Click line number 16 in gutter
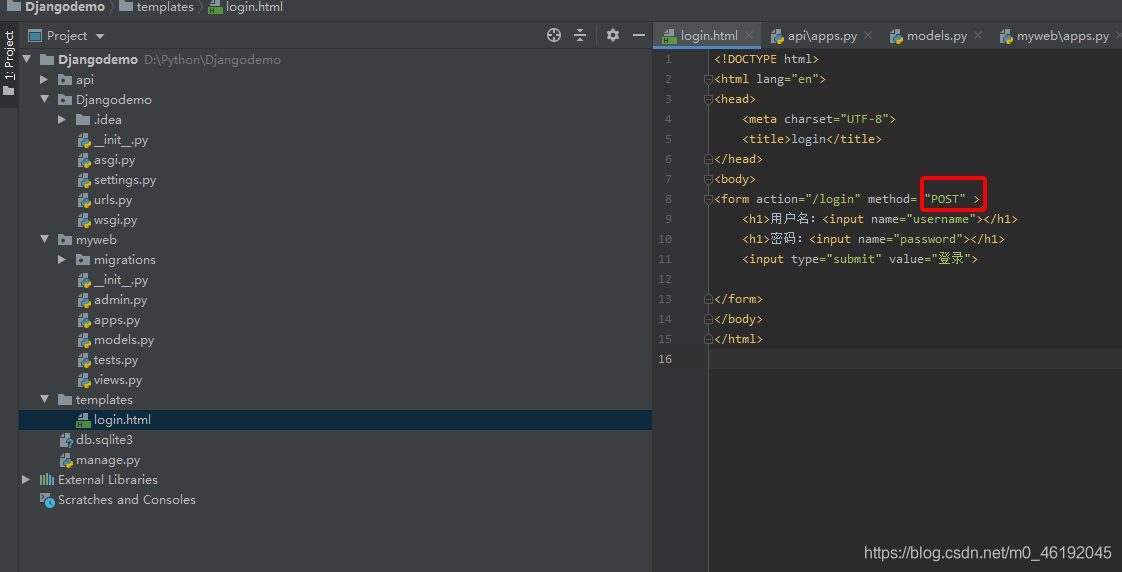The width and height of the screenshot is (1122, 572). [x=665, y=359]
